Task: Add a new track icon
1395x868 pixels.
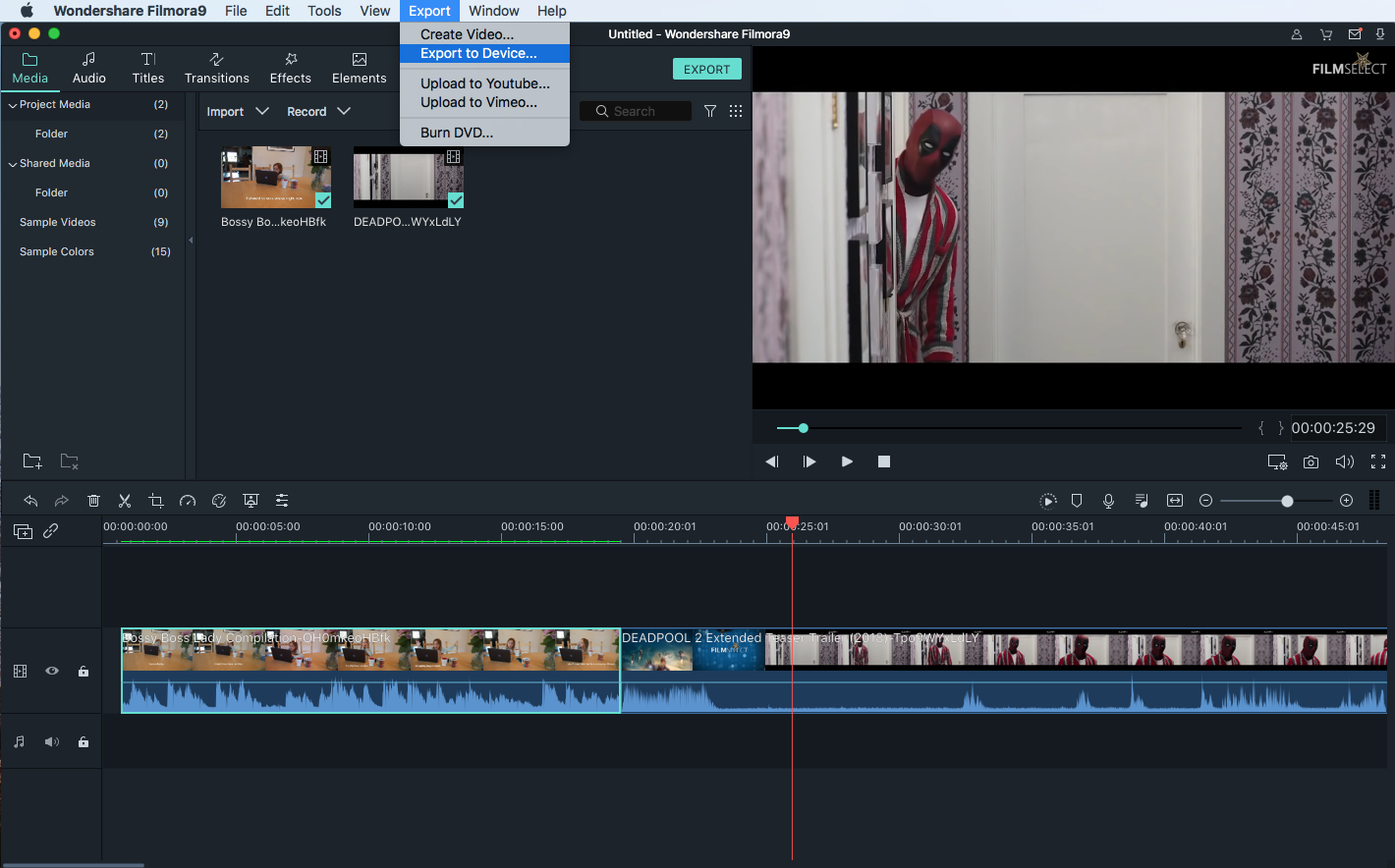Action: coord(23,531)
